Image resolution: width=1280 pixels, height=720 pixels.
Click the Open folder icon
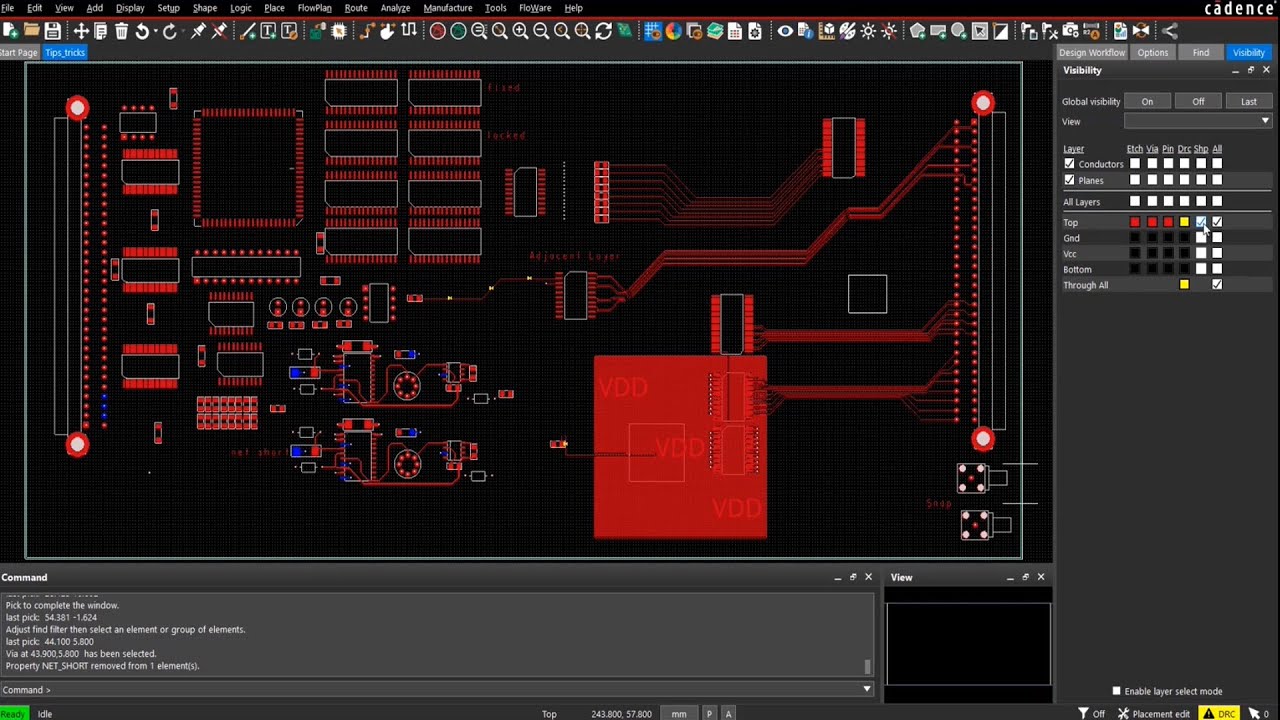pos(32,31)
